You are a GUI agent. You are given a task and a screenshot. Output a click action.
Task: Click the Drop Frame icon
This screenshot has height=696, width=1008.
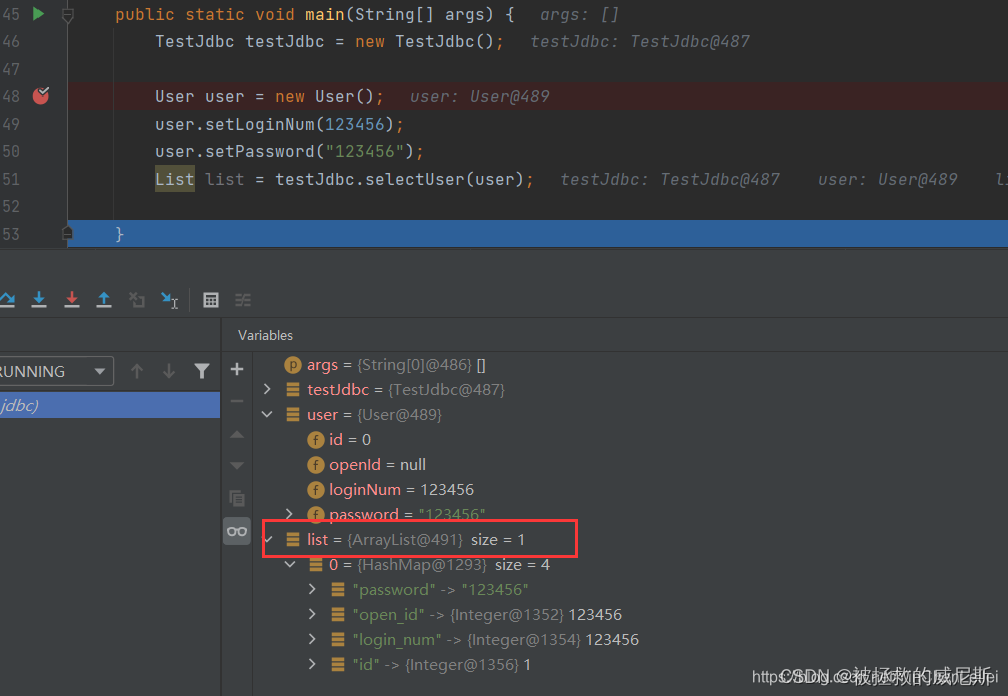[x=136, y=299]
